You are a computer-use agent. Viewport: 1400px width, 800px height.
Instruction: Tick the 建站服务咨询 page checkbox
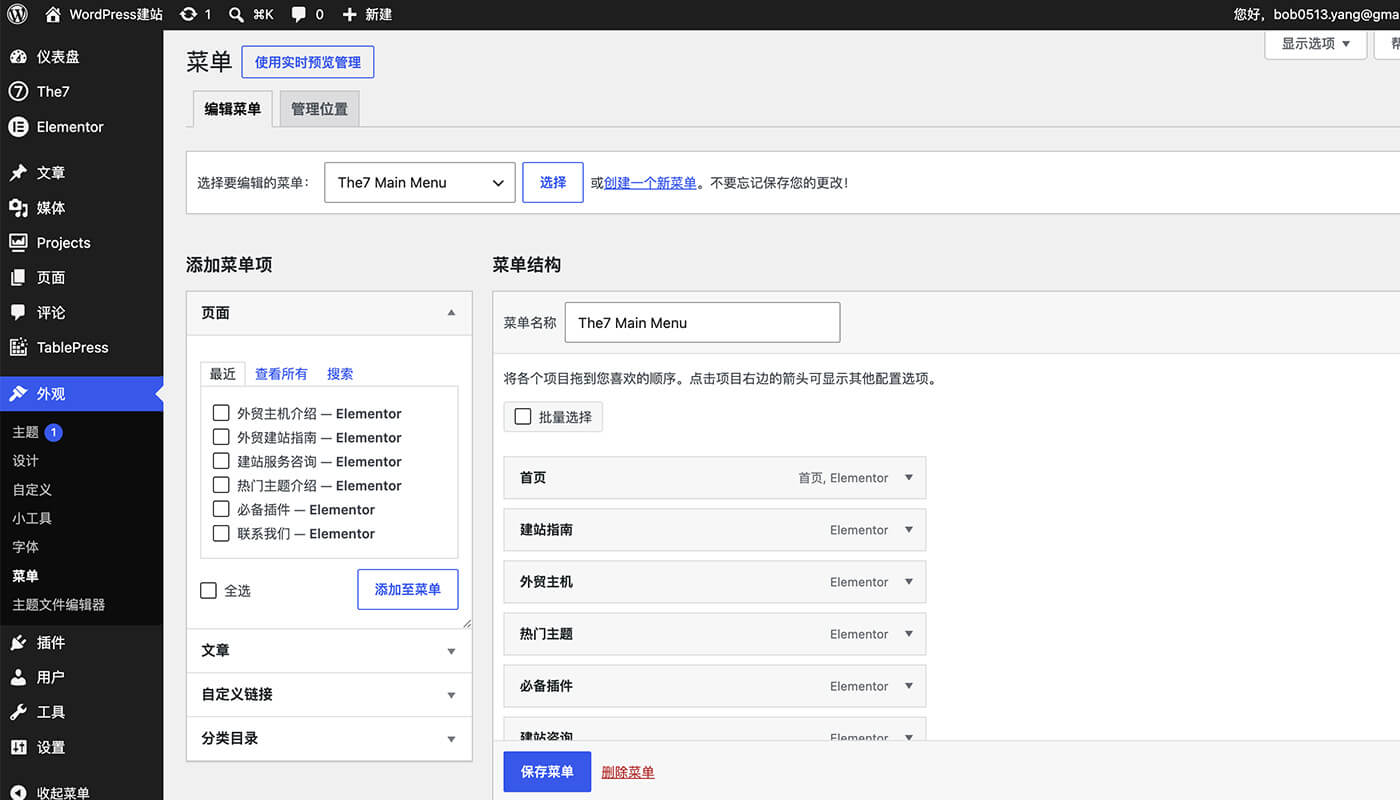point(221,461)
